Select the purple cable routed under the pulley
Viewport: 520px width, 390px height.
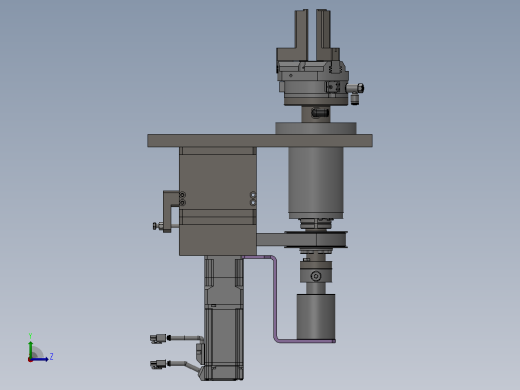[x=276, y=300]
